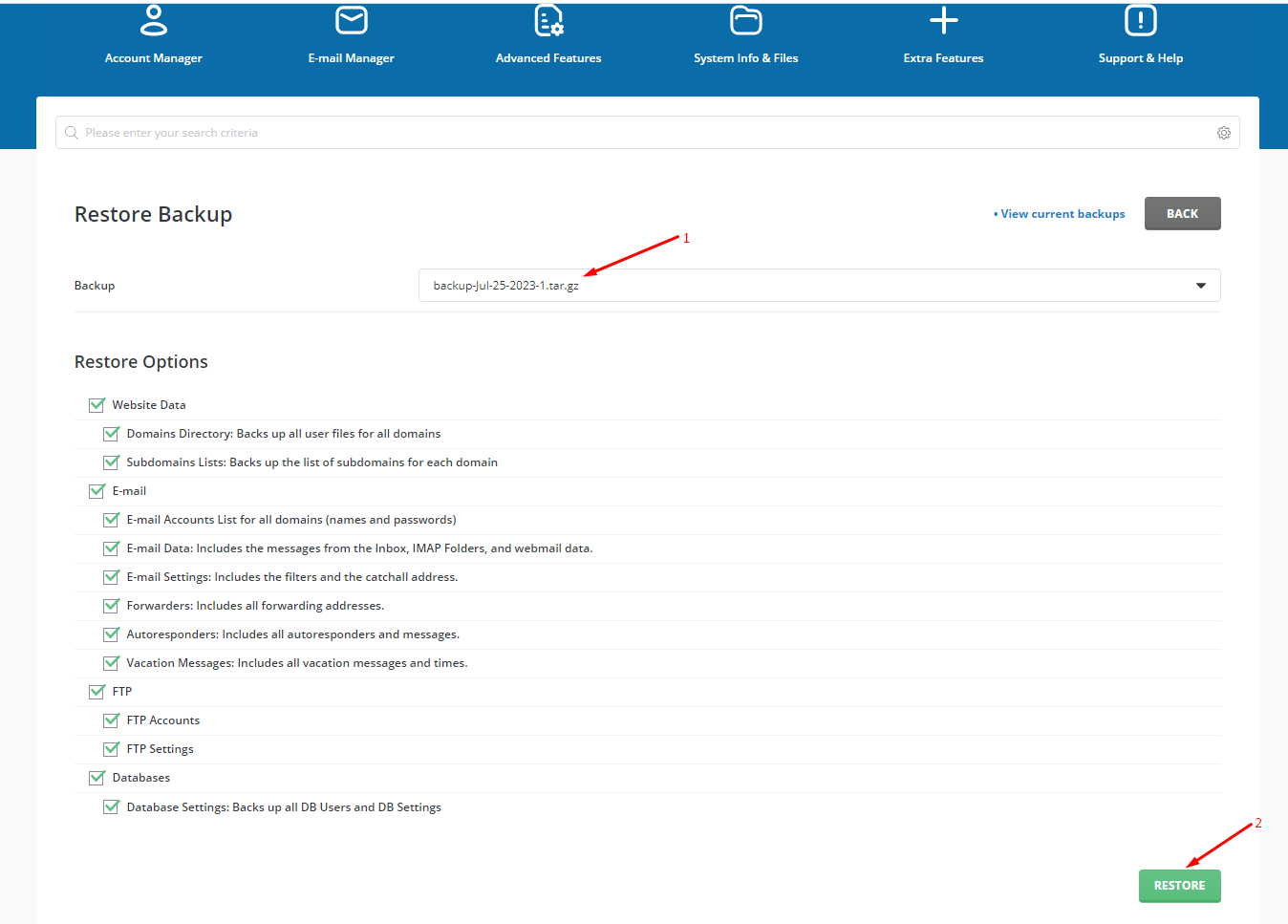Click the magnifier icon in search bar
1288x924 pixels.
click(72, 133)
